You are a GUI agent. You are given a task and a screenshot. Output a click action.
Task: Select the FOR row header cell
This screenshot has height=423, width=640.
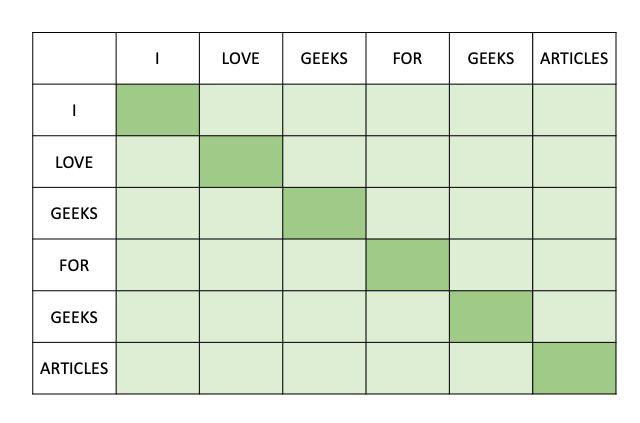click(x=74, y=265)
